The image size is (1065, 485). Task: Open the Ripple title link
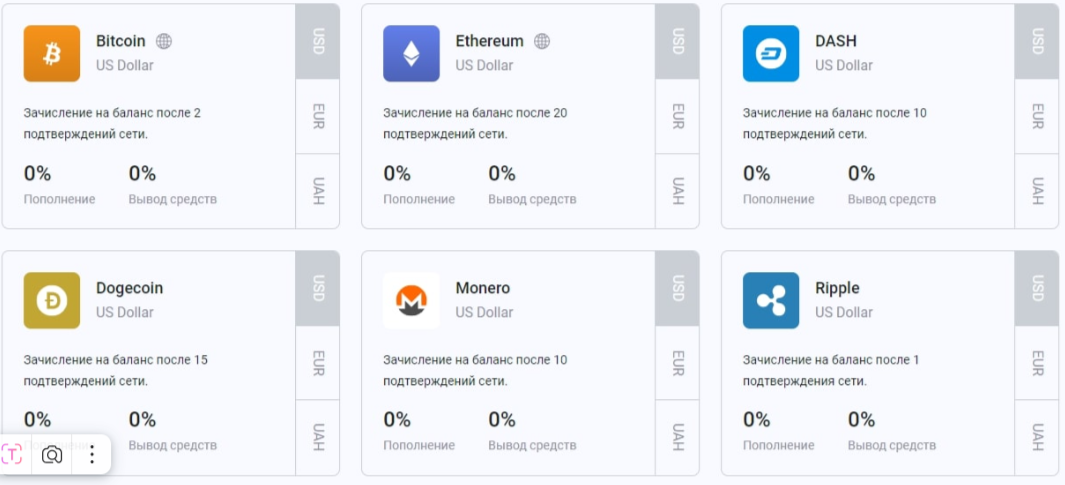coord(838,288)
